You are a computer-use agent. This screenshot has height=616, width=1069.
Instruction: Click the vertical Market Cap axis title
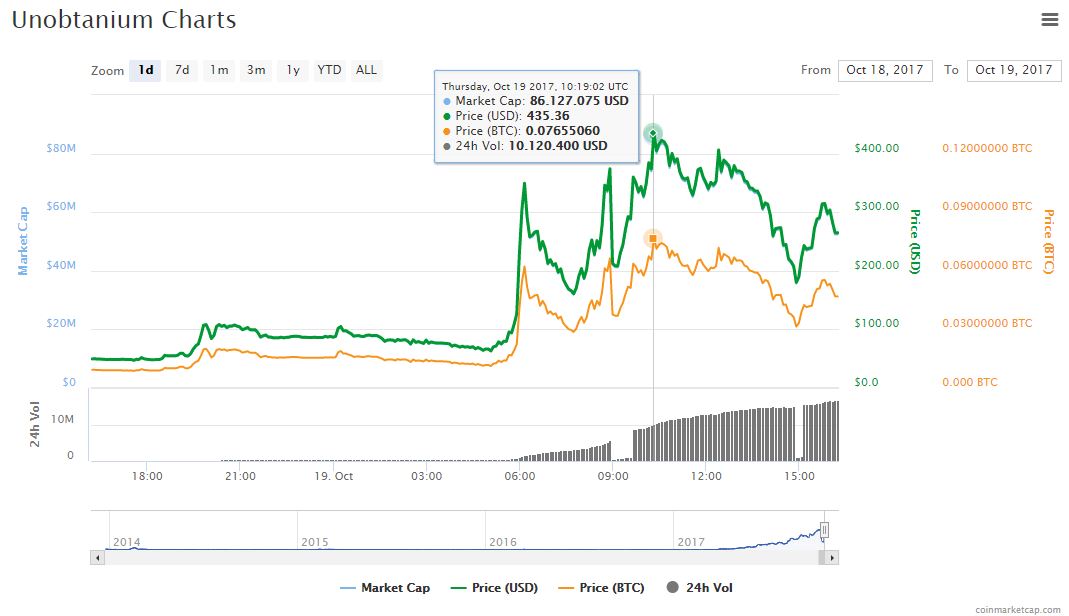pos(23,241)
